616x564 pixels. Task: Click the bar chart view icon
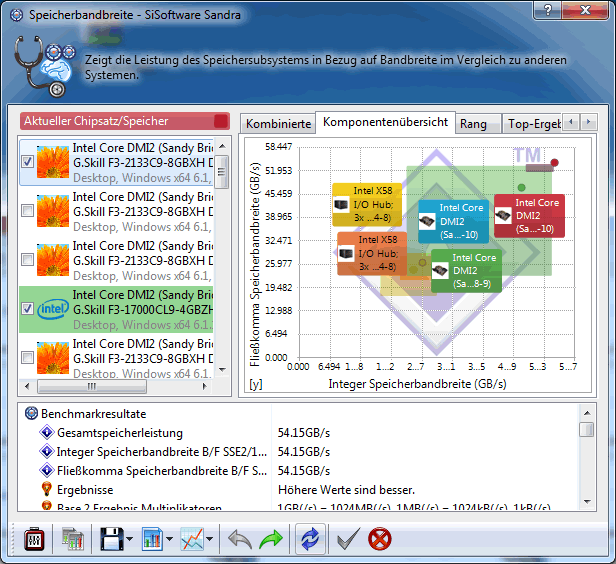[152, 539]
